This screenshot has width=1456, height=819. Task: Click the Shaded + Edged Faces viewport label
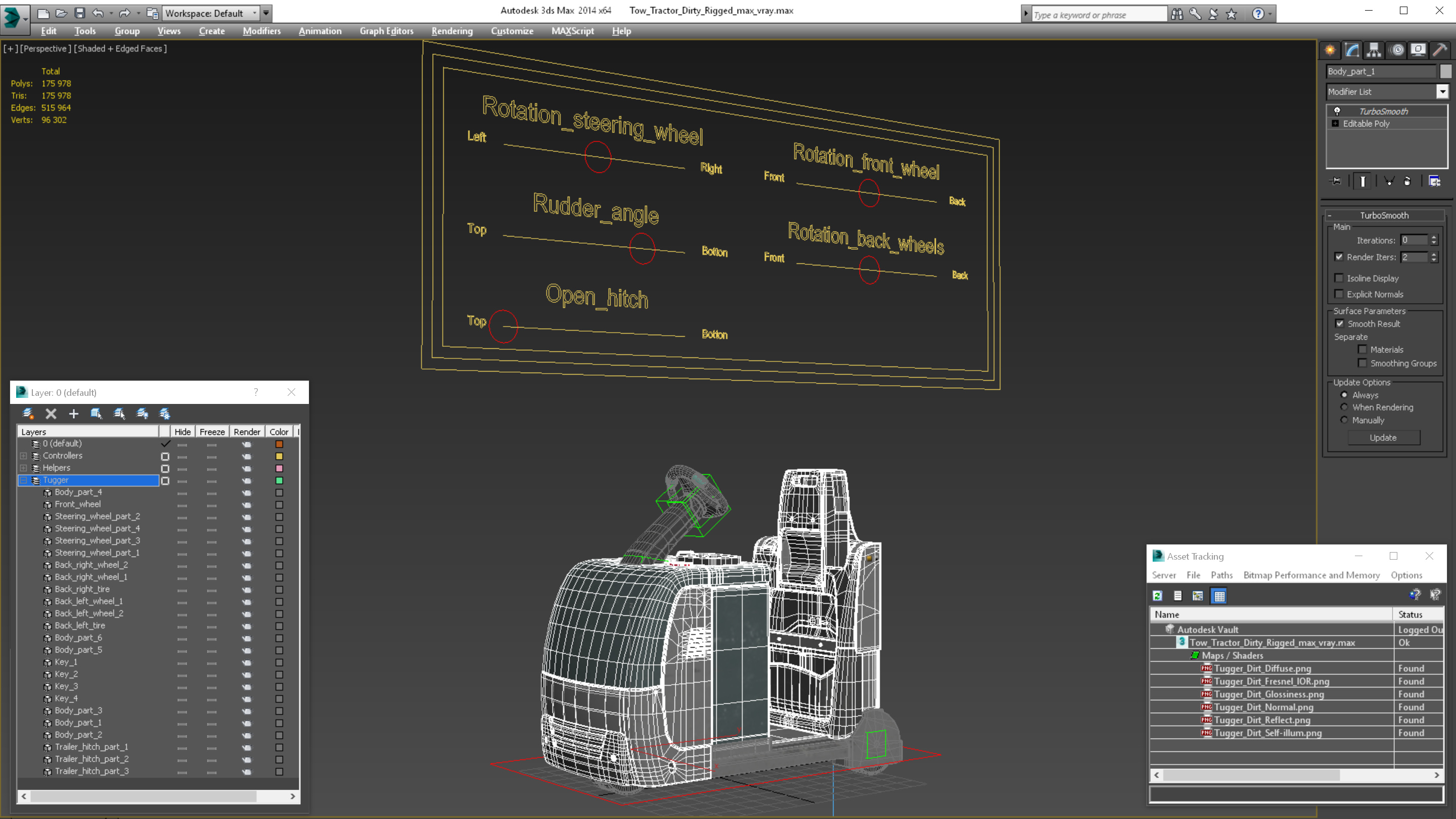pos(120,49)
